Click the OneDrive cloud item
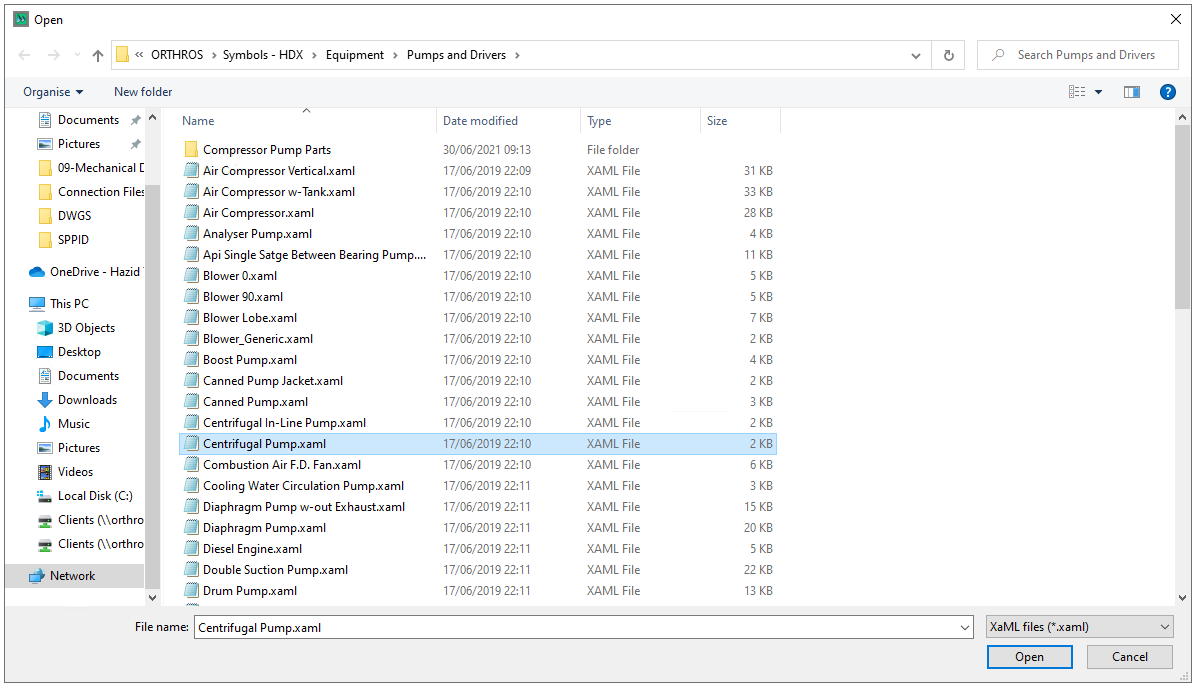The width and height of the screenshot is (1194, 687). point(95,272)
